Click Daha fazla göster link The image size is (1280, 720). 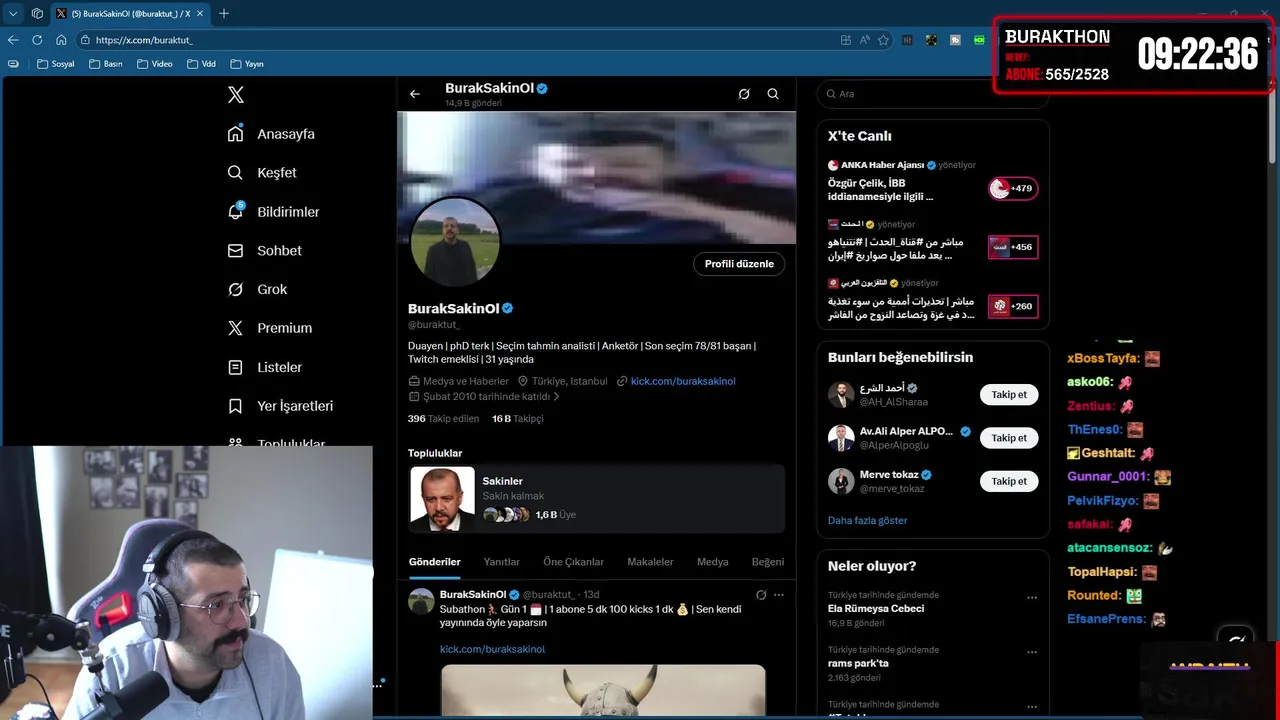tap(867, 521)
